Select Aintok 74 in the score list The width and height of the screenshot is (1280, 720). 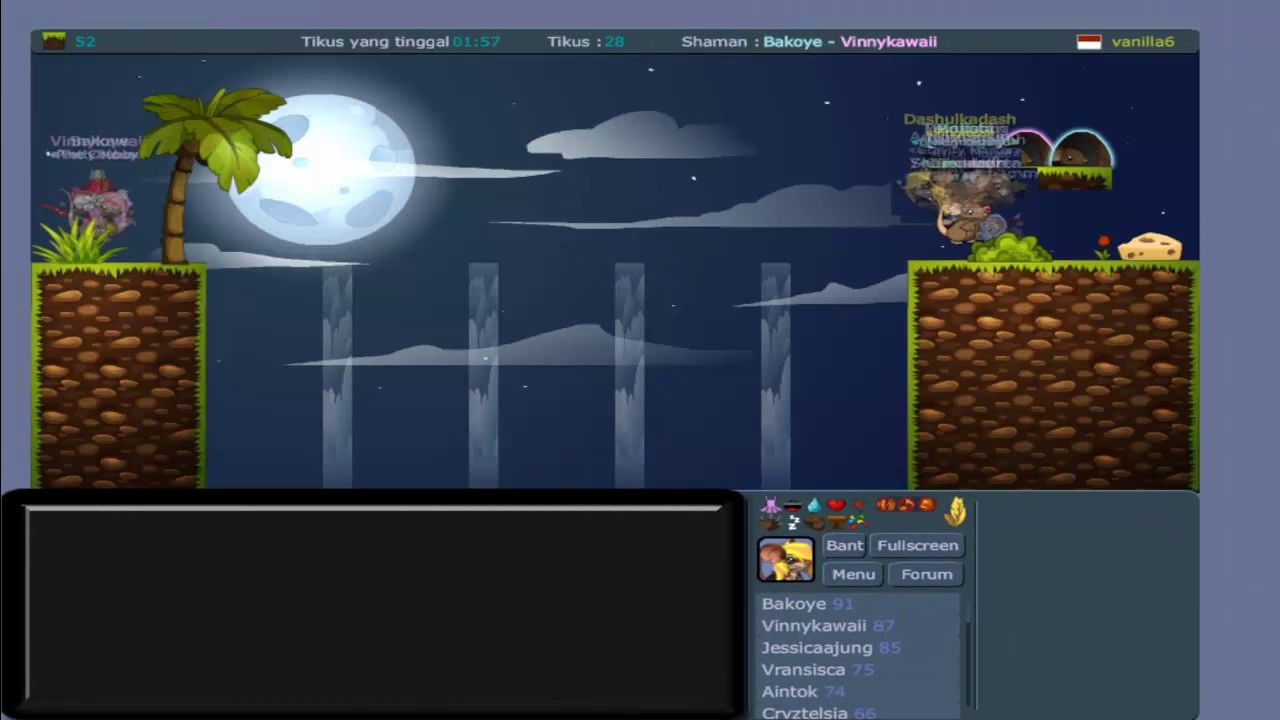pos(803,692)
